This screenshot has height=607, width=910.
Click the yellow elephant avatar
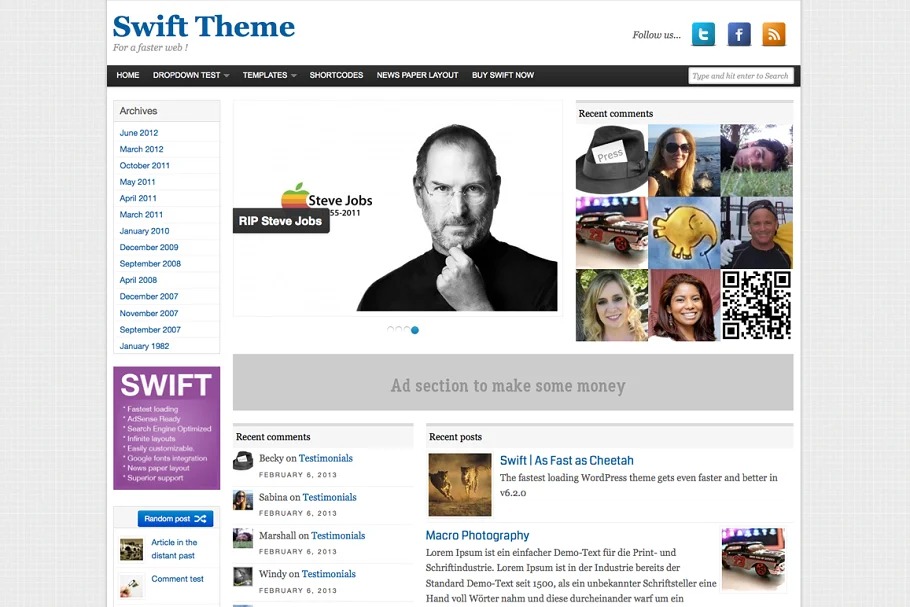[684, 233]
